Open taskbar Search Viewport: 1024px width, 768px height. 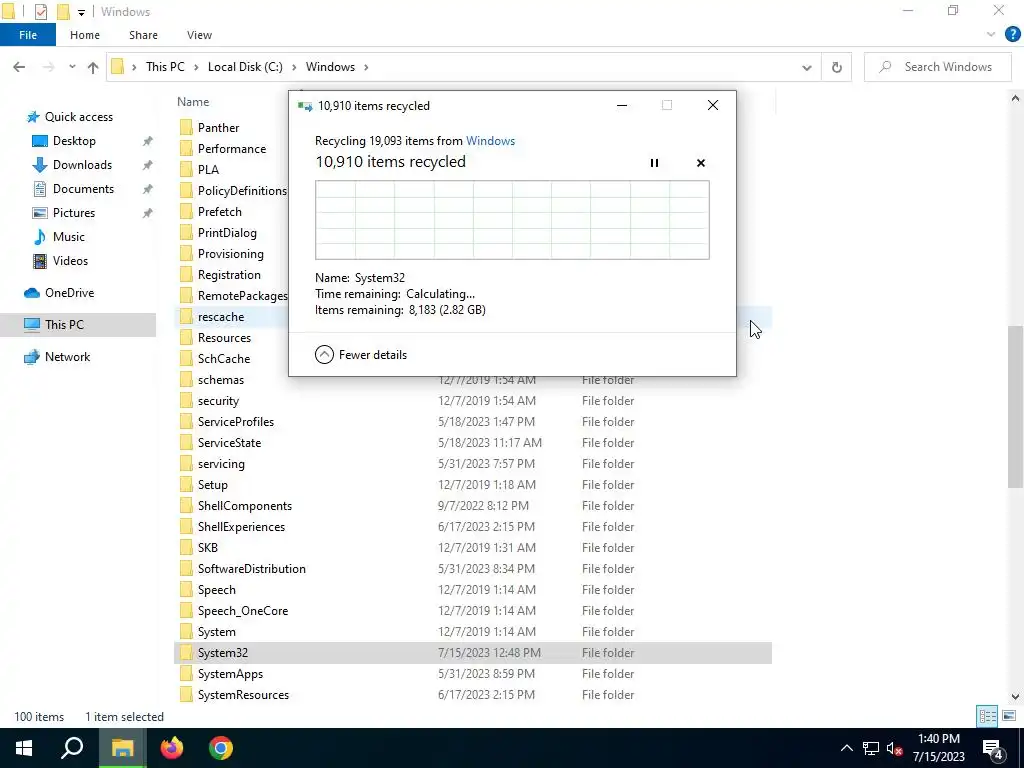(x=72, y=748)
